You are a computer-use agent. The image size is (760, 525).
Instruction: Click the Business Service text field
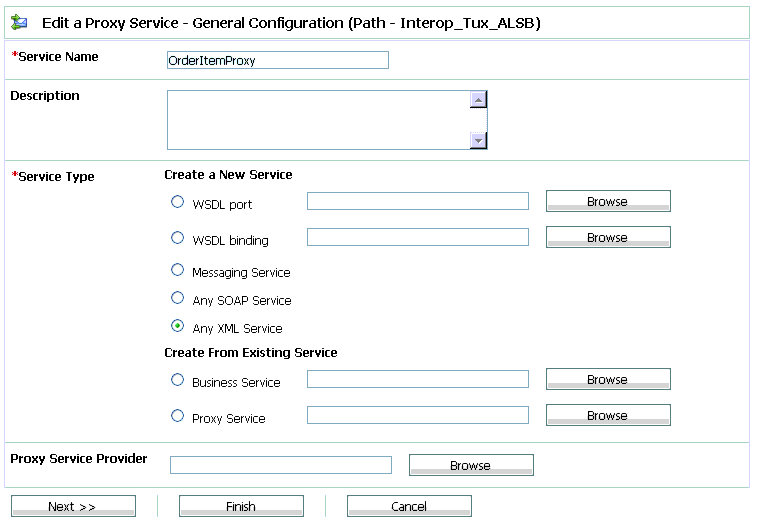(418, 379)
